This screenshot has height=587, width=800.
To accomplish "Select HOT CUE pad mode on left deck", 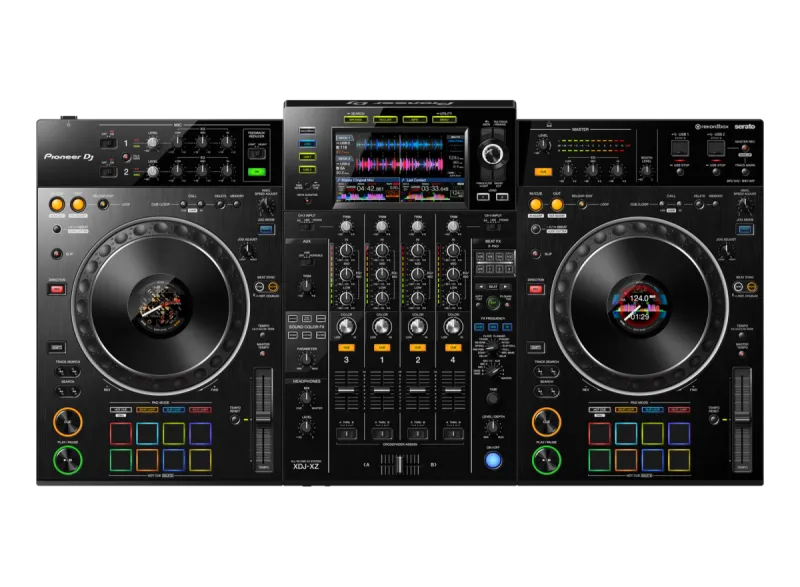I will (121, 410).
